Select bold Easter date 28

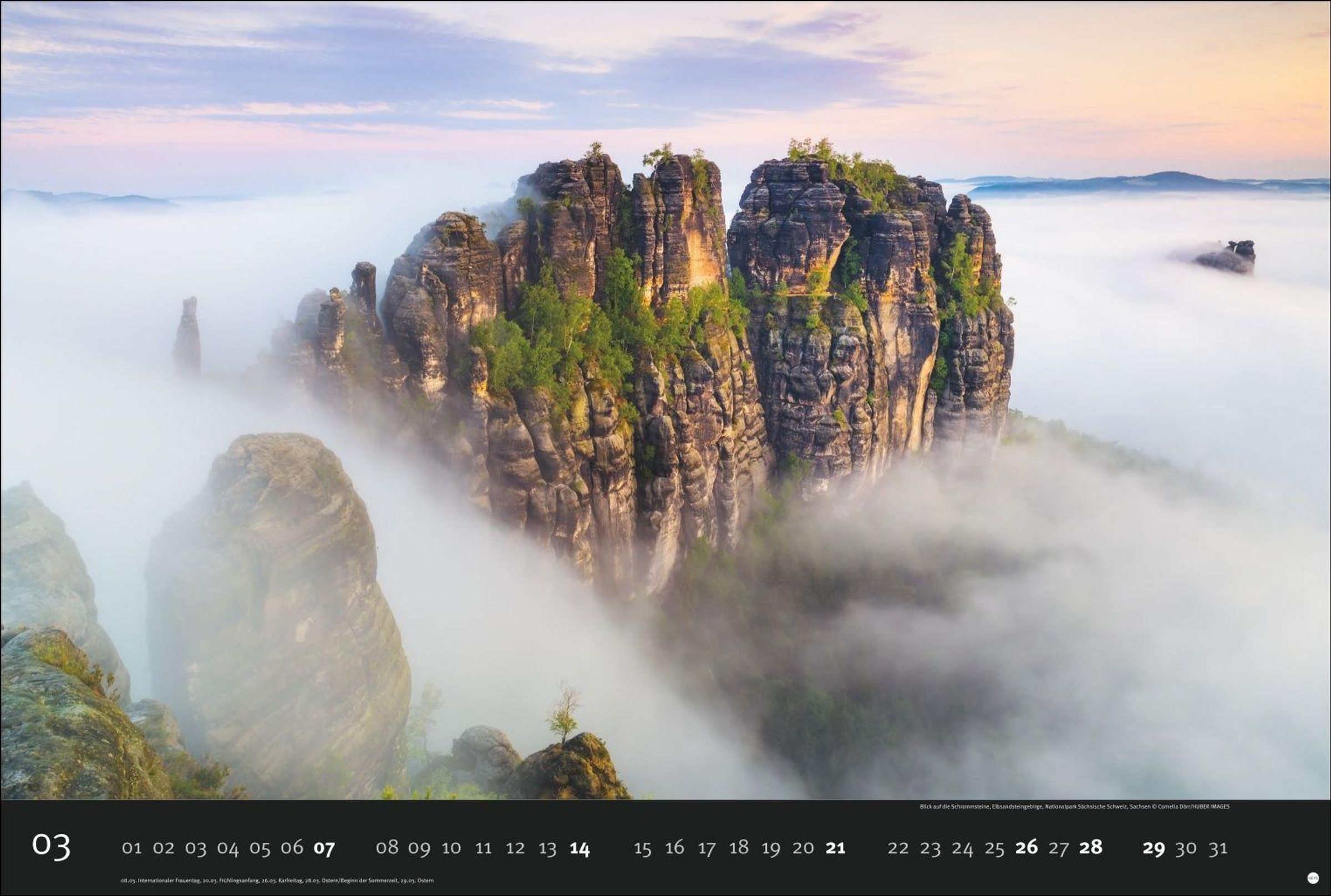tap(1090, 847)
